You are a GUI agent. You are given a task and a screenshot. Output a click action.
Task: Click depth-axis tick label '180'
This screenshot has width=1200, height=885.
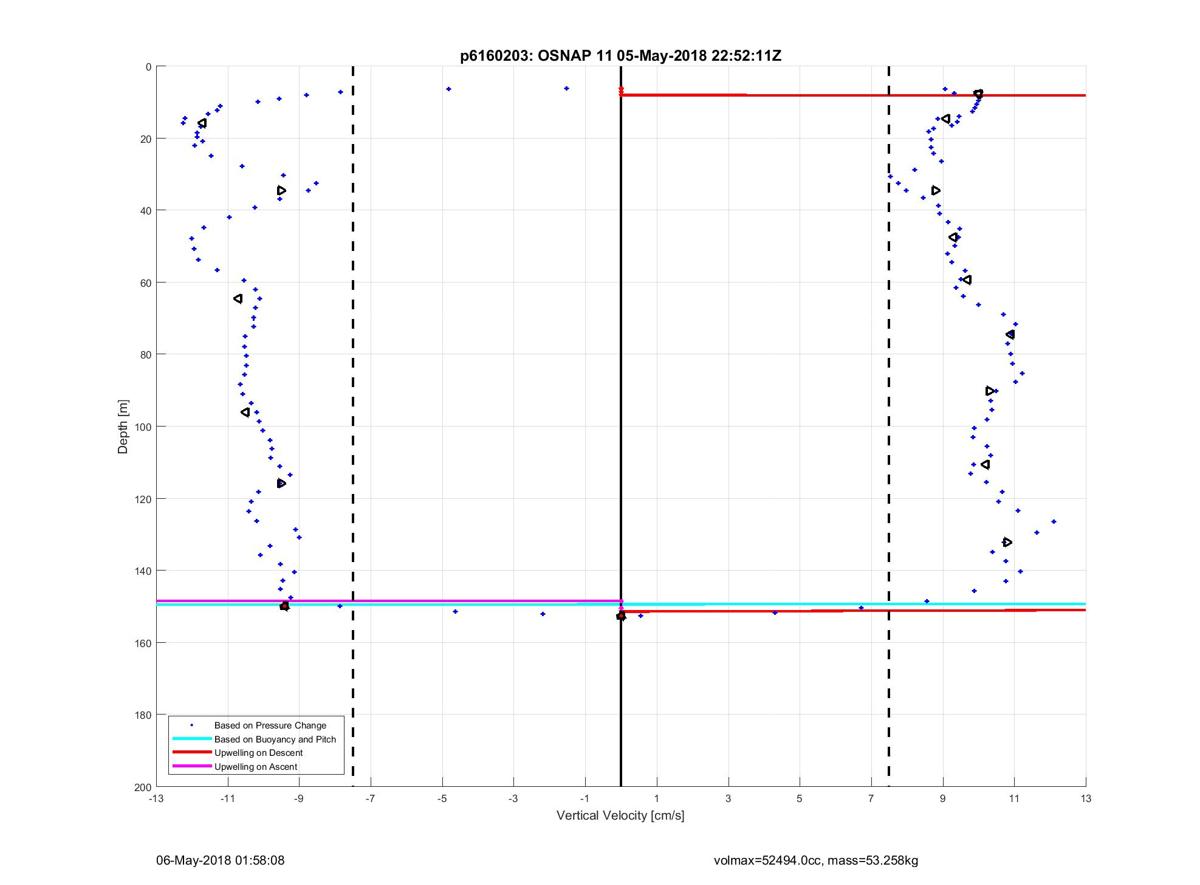pyautogui.click(x=142, y=715)
